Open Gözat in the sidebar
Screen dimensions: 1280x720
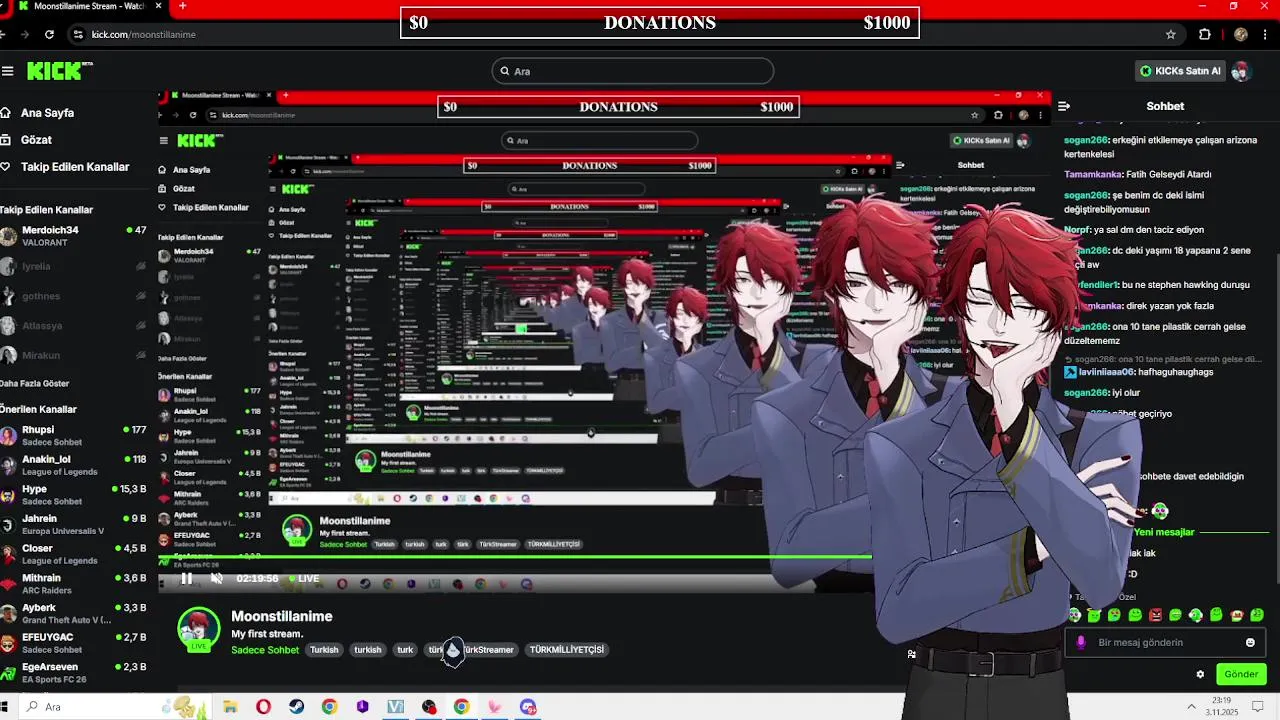27,140
